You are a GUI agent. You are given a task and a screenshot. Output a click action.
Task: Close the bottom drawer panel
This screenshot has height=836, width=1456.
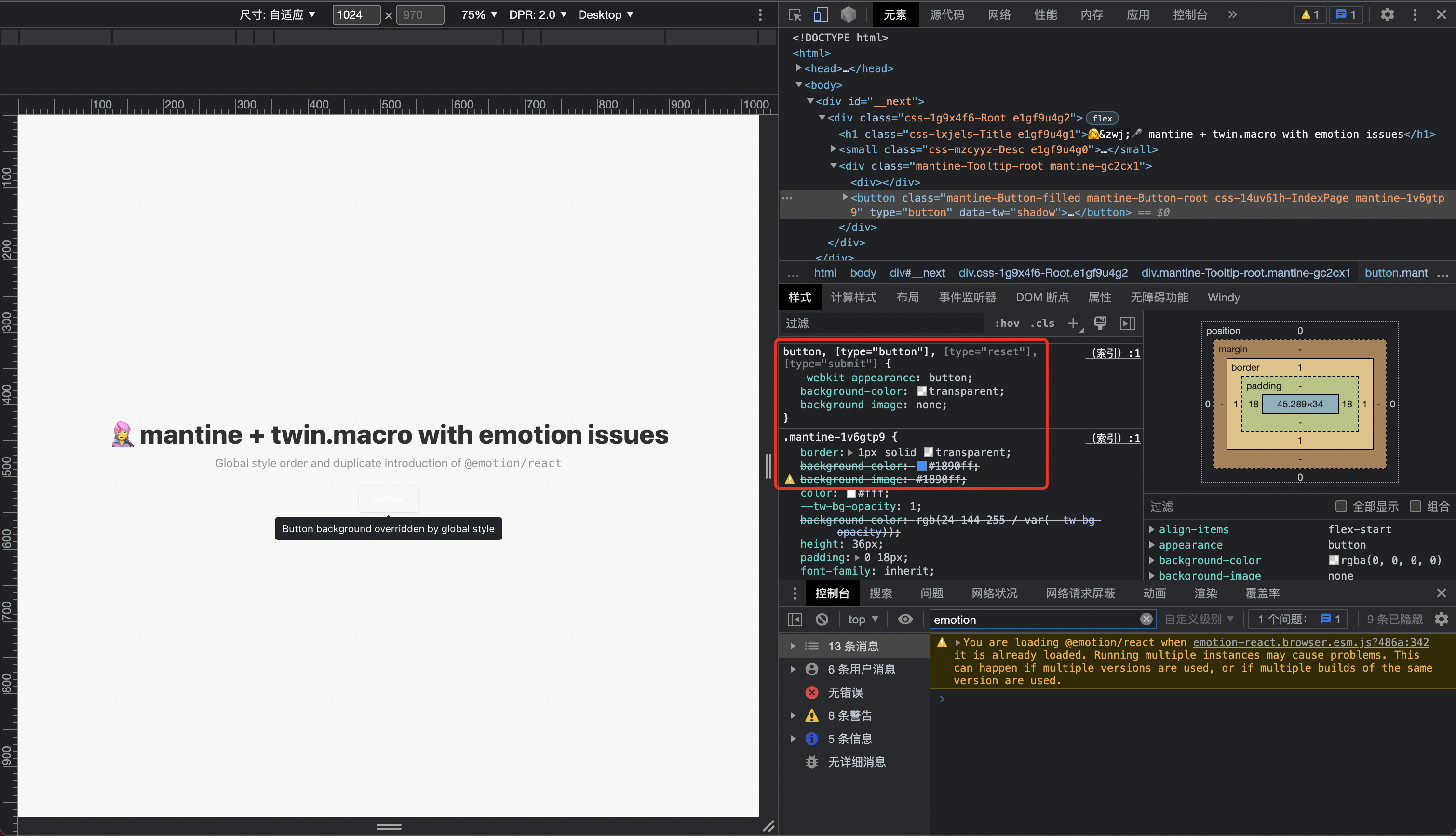[x=1441, y=593]
